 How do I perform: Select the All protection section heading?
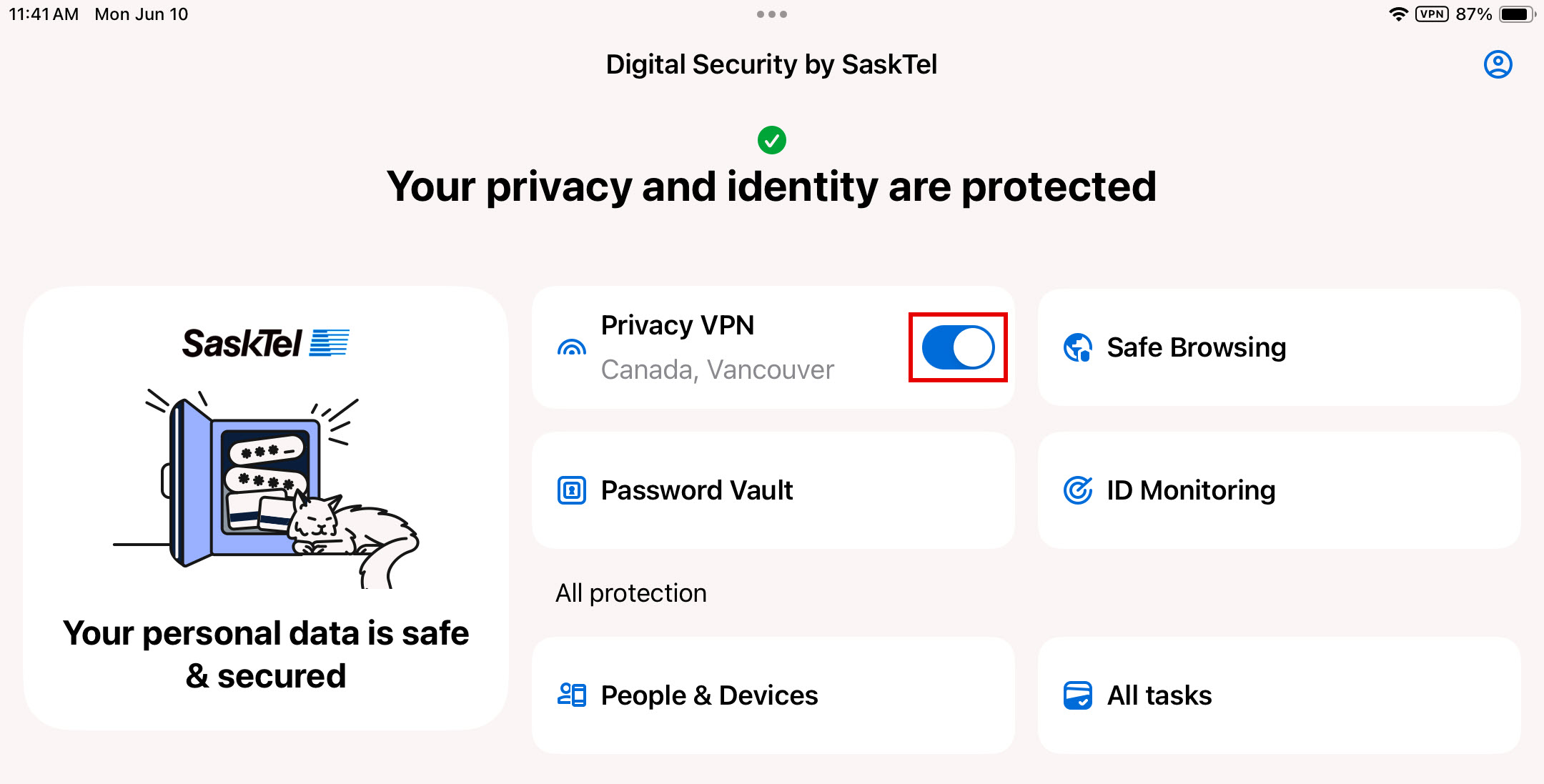[x=631, y=592]
